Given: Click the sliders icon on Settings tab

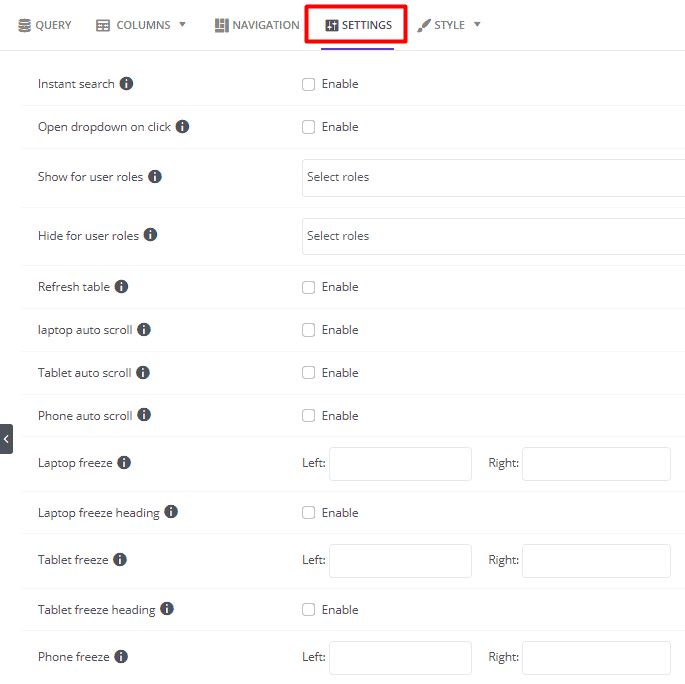Looking at the screenshot, I should (x=332, y=25).
